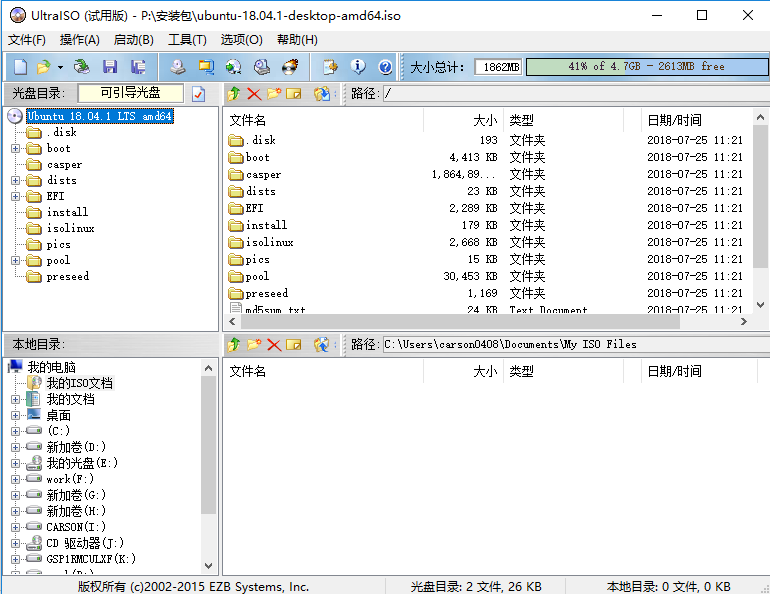Click the 41% of 4.7GB capacity bar
Screen dimensions: 770x594
point(646,66)
